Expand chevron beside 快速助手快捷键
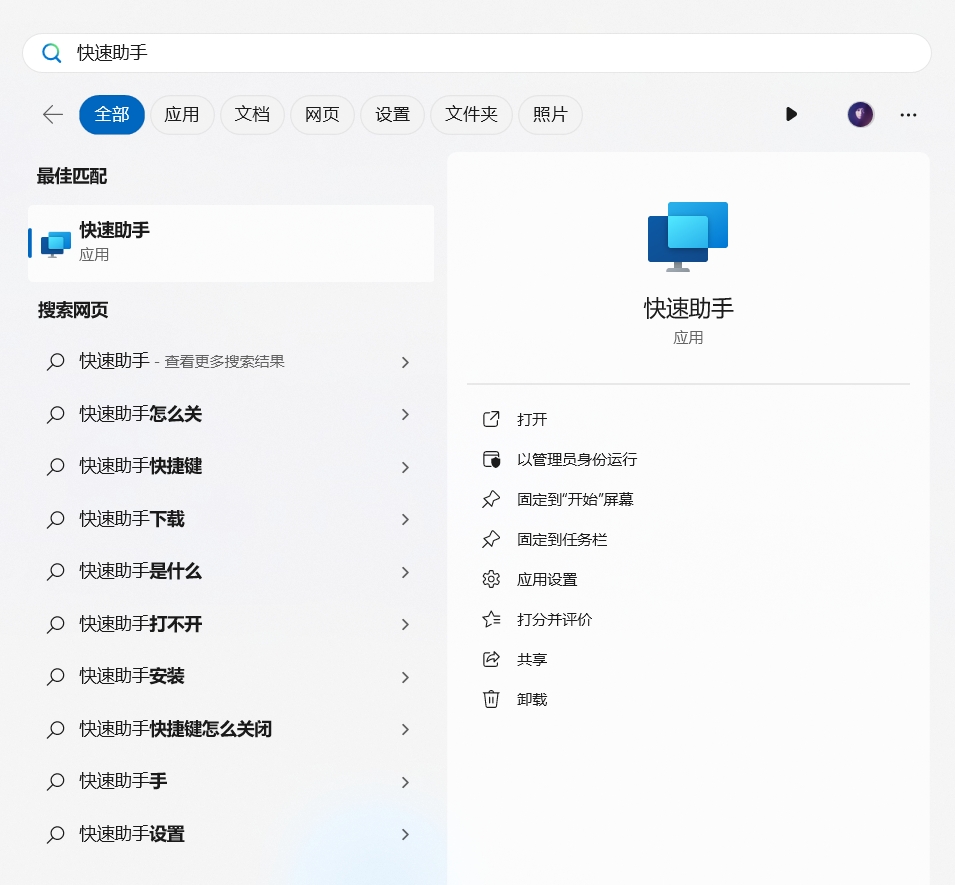This screenshot has width=955, height=885. pyautogui.click(x=406, y=467)
